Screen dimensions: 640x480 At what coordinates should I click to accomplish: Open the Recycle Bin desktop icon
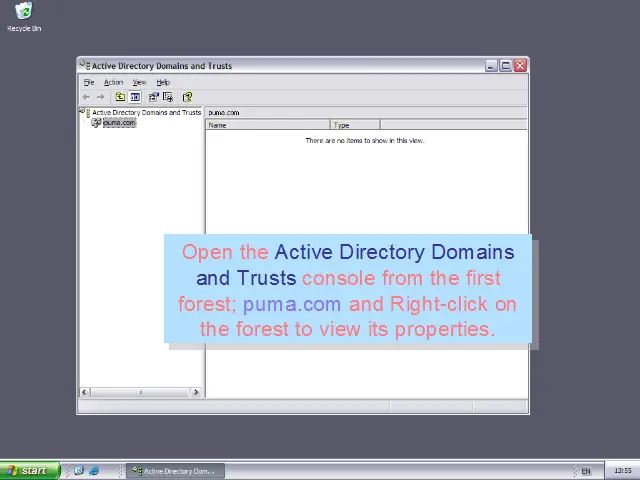(x=24, y=17)
